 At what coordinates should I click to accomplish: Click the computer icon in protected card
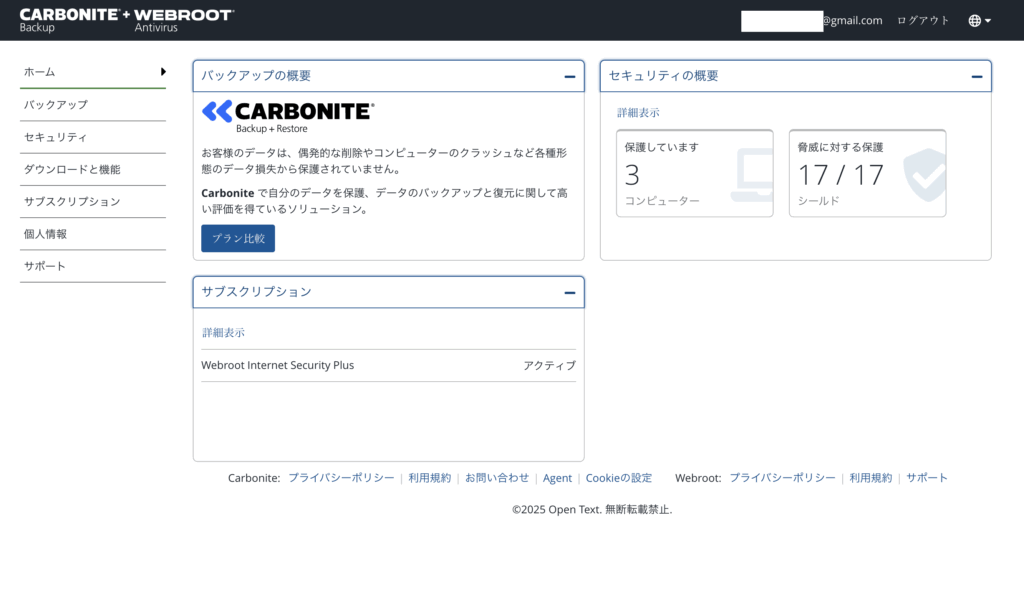point(752,173)
